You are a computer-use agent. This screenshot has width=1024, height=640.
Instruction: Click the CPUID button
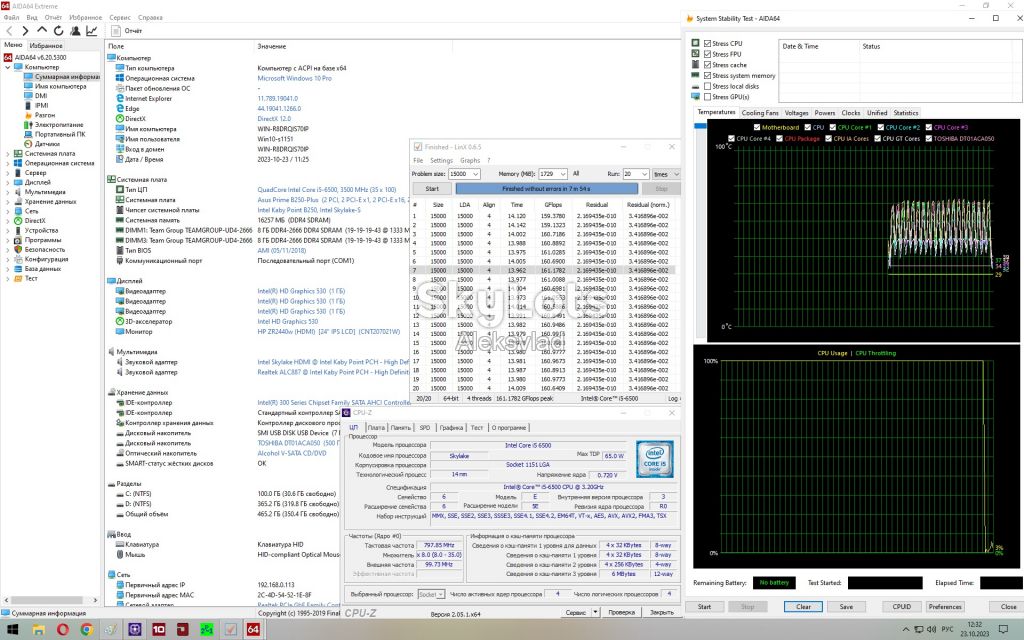pos(902,607)
